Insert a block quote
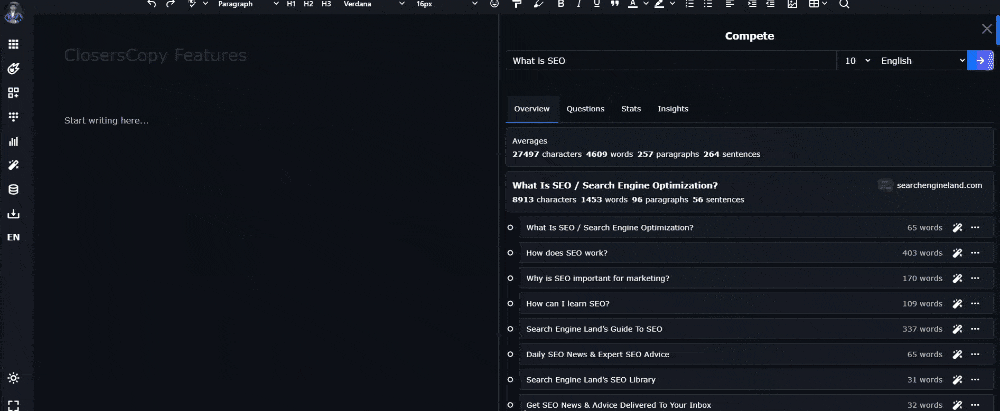This screenshot has width=1000, height=411. (x=615, y=4)
